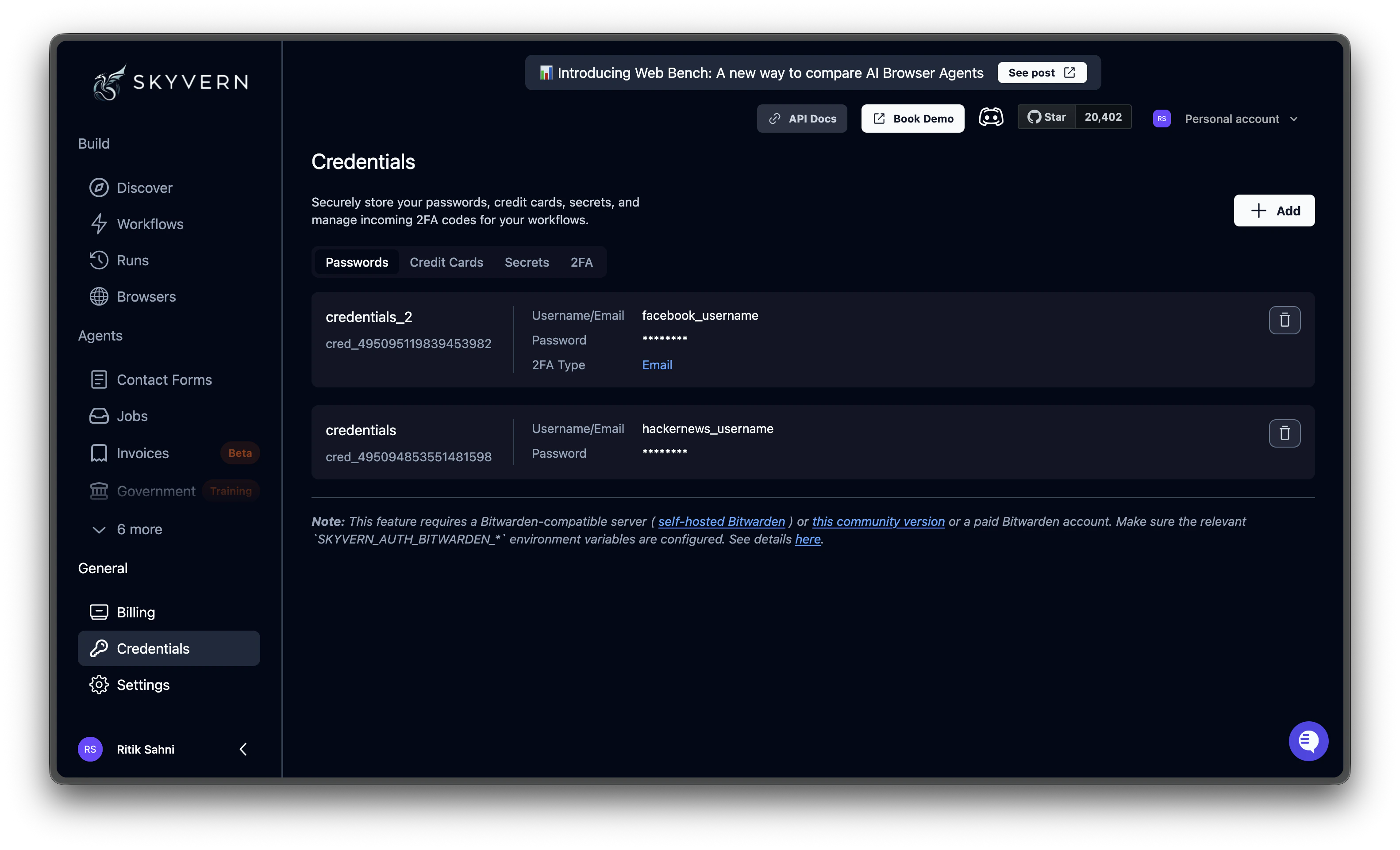Select Workflows in the sidebar

click(x=150, y=224)
